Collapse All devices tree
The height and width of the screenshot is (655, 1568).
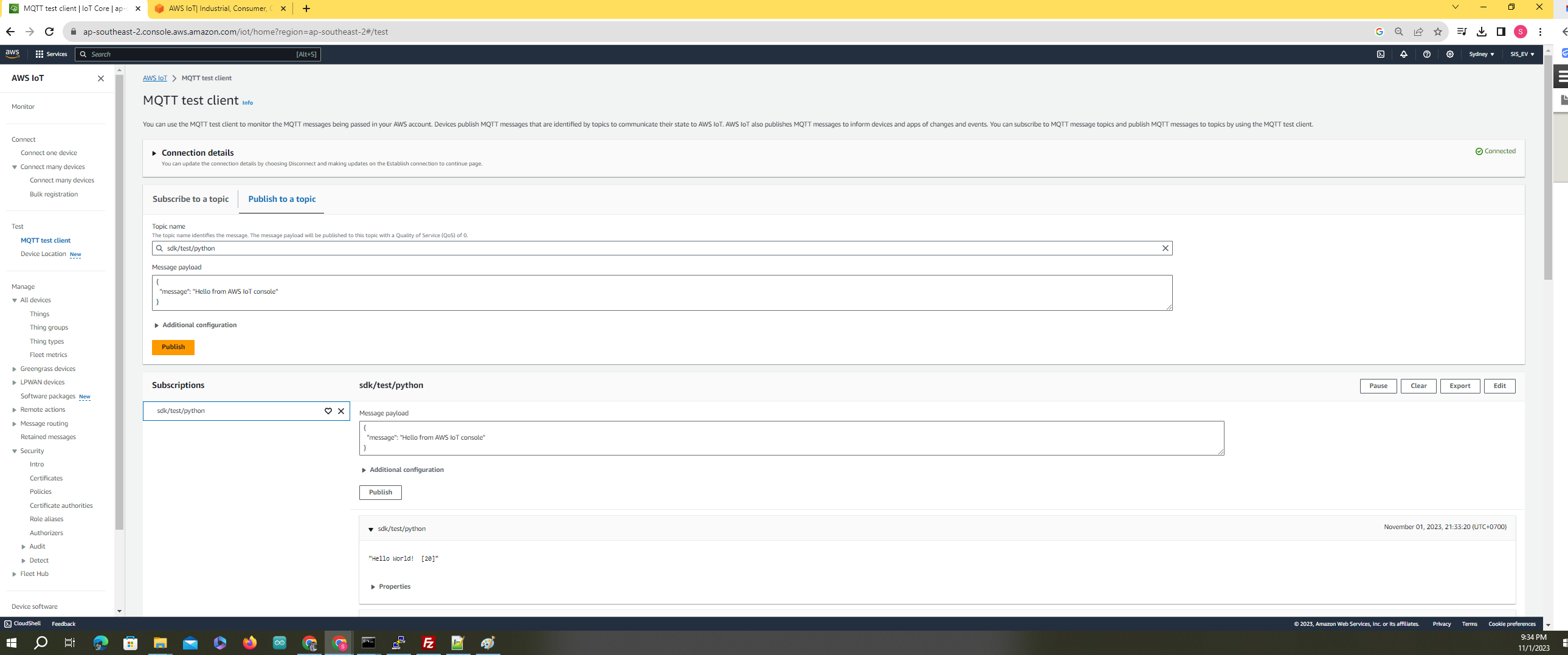pos(15,300)
